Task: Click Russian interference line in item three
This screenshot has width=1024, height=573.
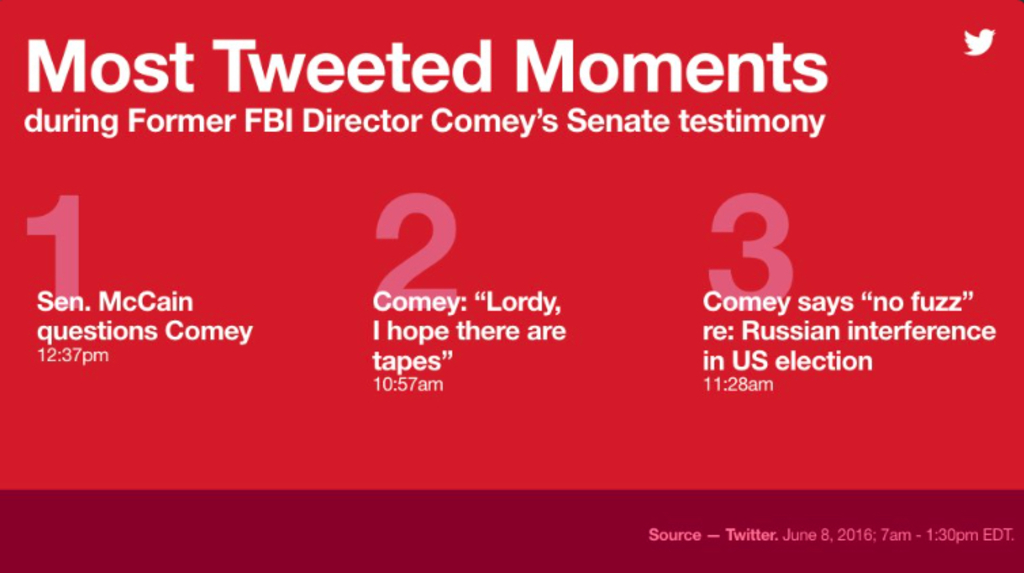Action: point(849,331)
